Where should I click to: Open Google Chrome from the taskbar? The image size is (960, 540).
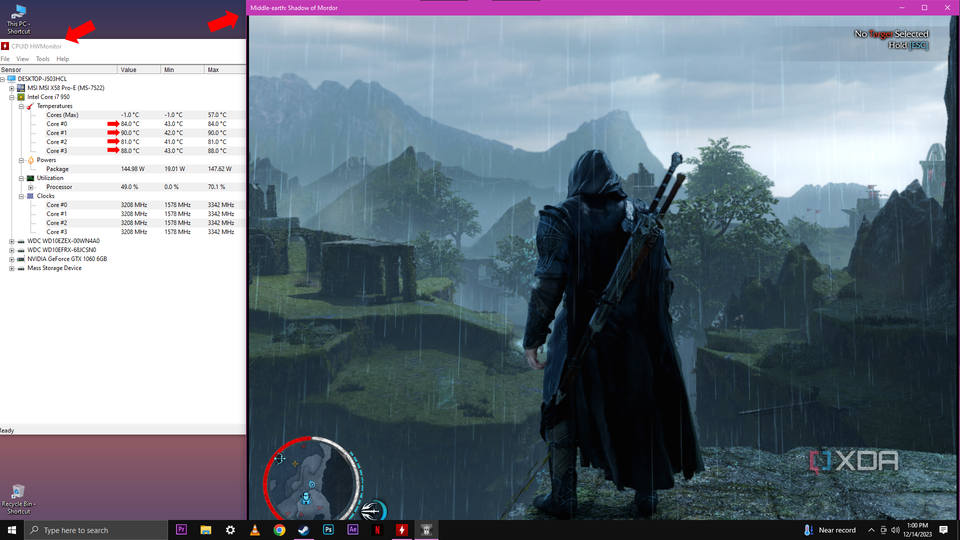(x=279, y=530)
